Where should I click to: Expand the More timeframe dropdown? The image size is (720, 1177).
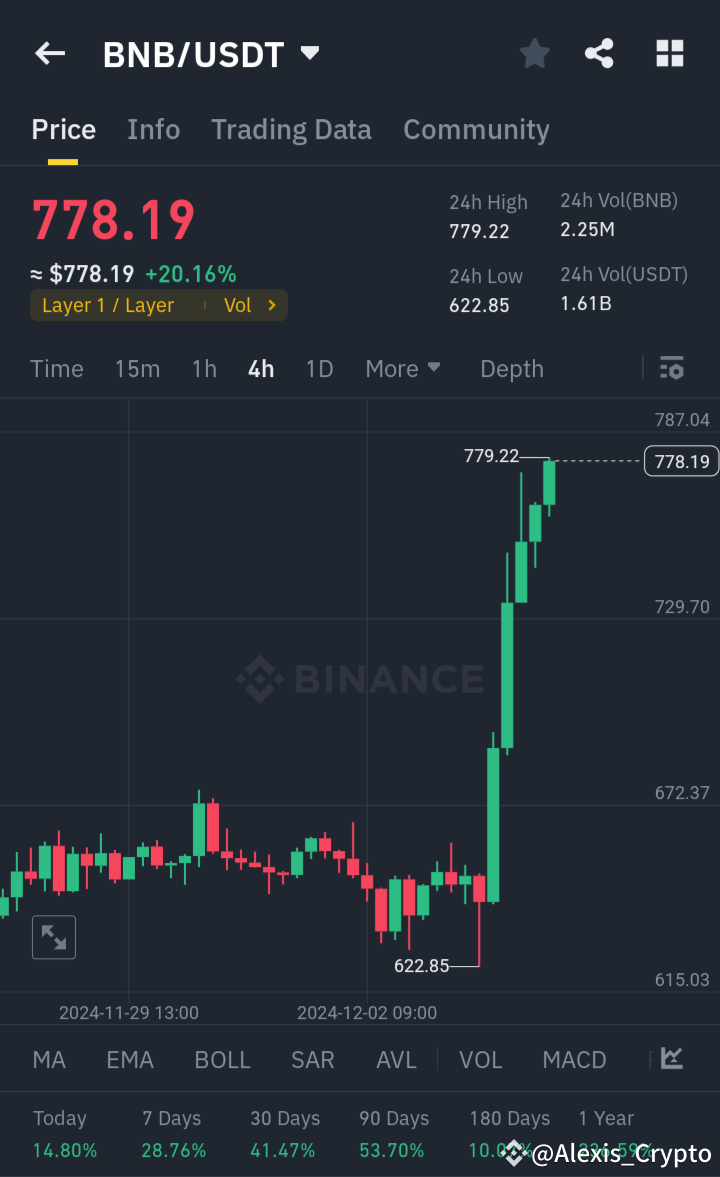402,368
